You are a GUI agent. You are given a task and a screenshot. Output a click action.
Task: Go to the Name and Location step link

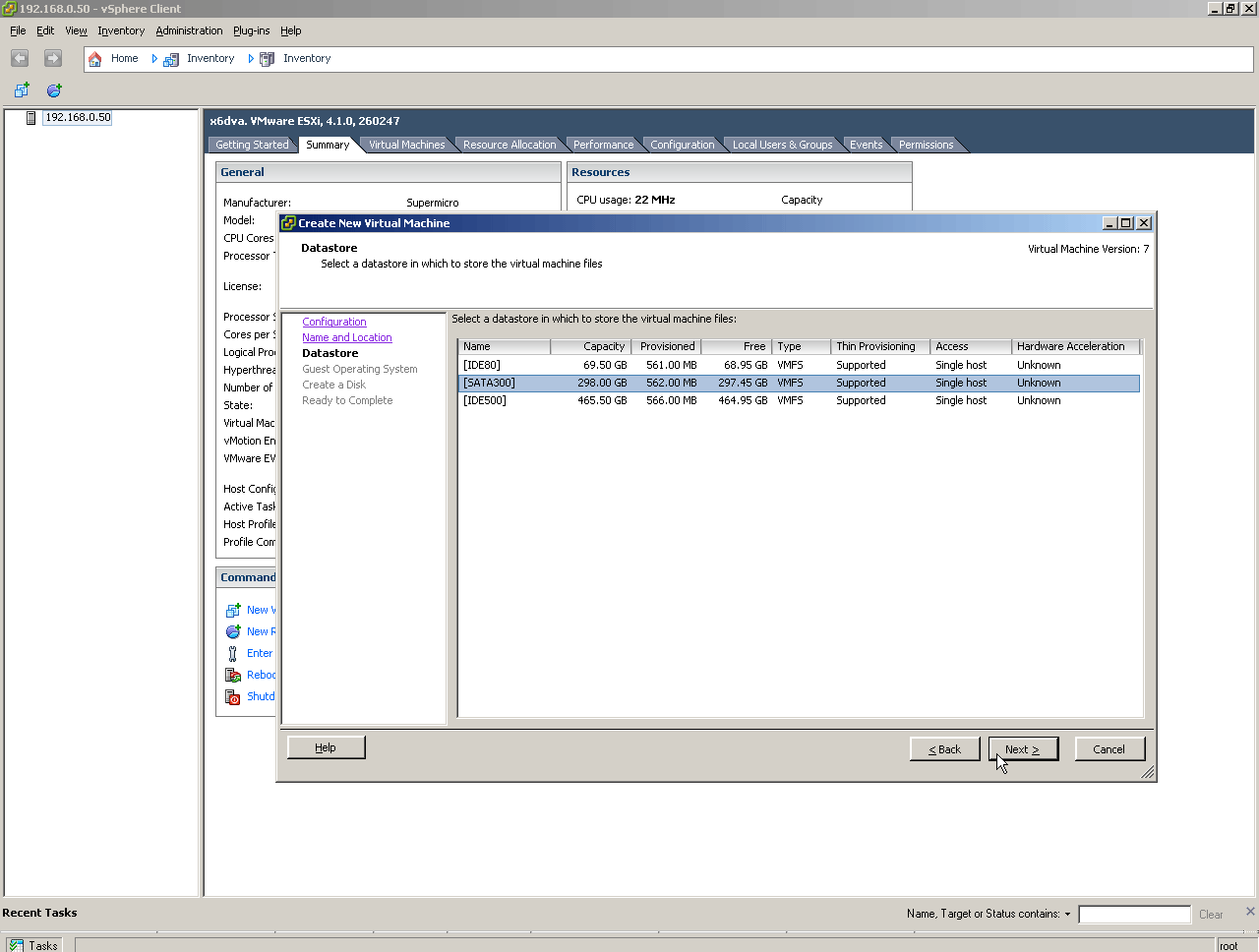click(x=347, y=338)
